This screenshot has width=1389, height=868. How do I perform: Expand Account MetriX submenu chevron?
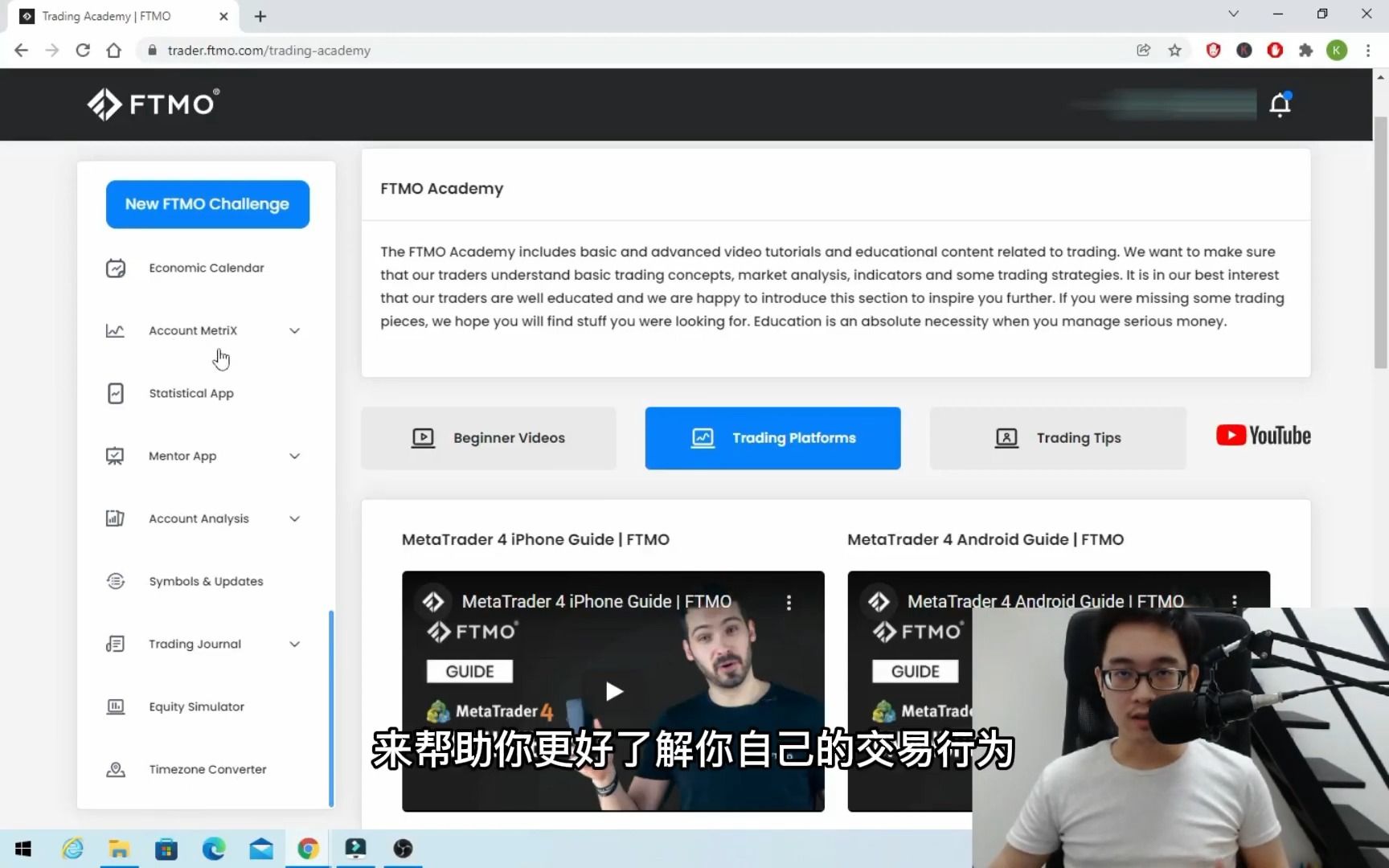[x=294, y=330]
